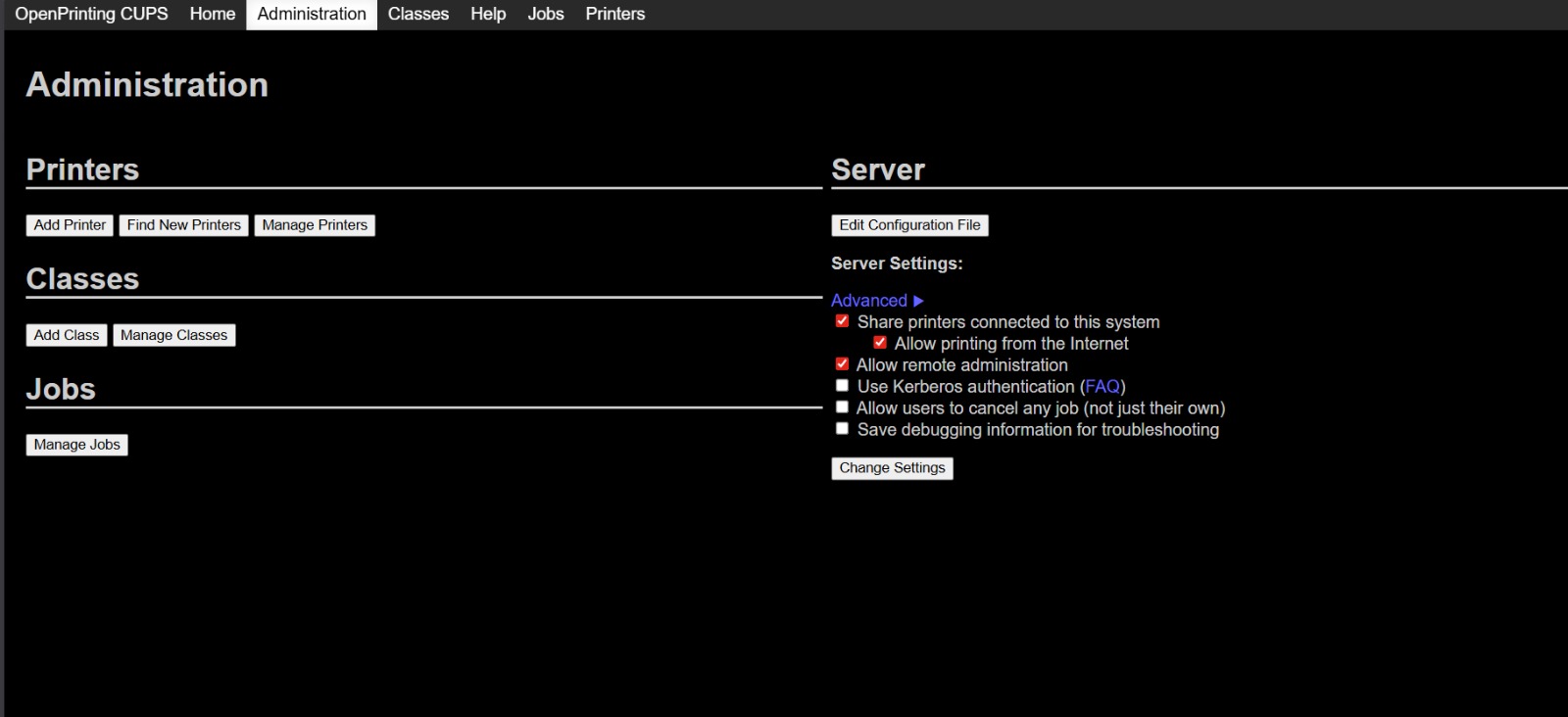1568x717 pixels.
Task: Expand the Advanced server settings
Action: click(x=877, y=301)
